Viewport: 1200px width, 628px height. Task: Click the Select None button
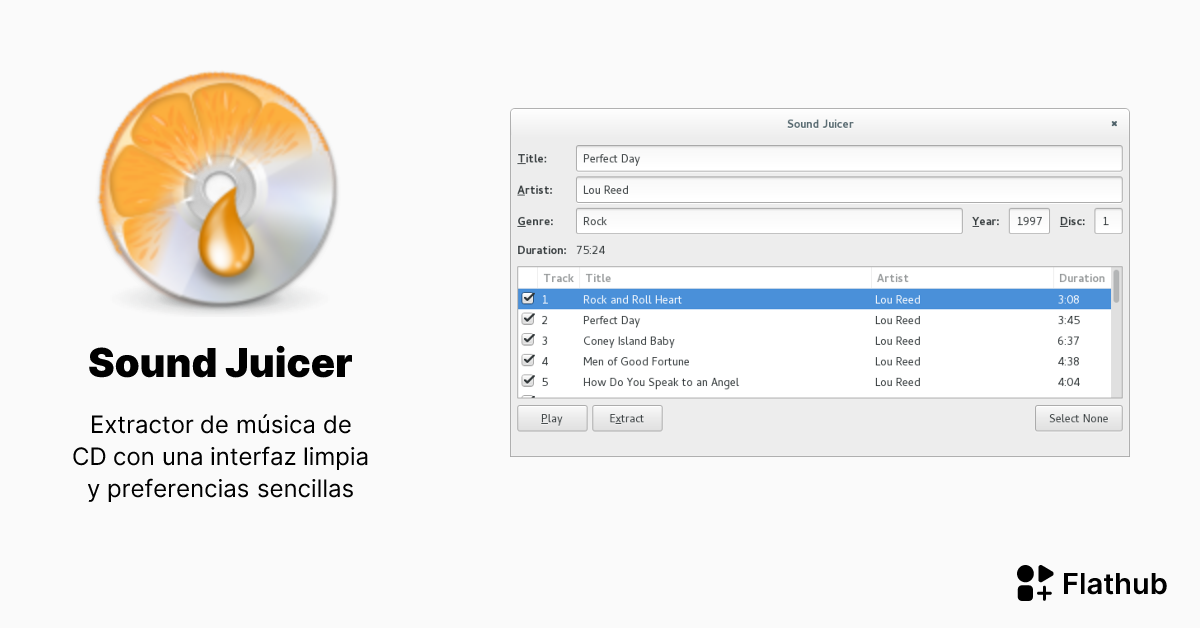pyautogui.click(x=1078, y=418)
